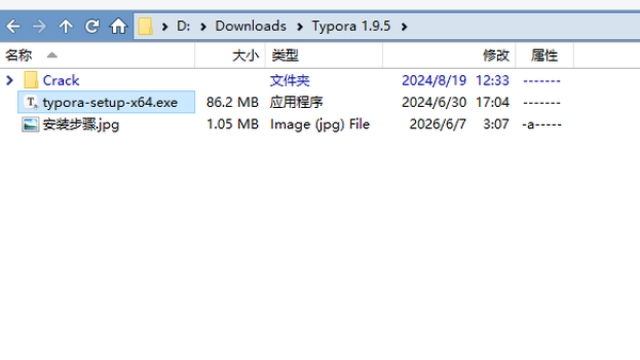Click the 2024/8/19 12:33 date cell
Image resolution: width=640 pixels, height=360 pixels.
(x=456, y=80)
